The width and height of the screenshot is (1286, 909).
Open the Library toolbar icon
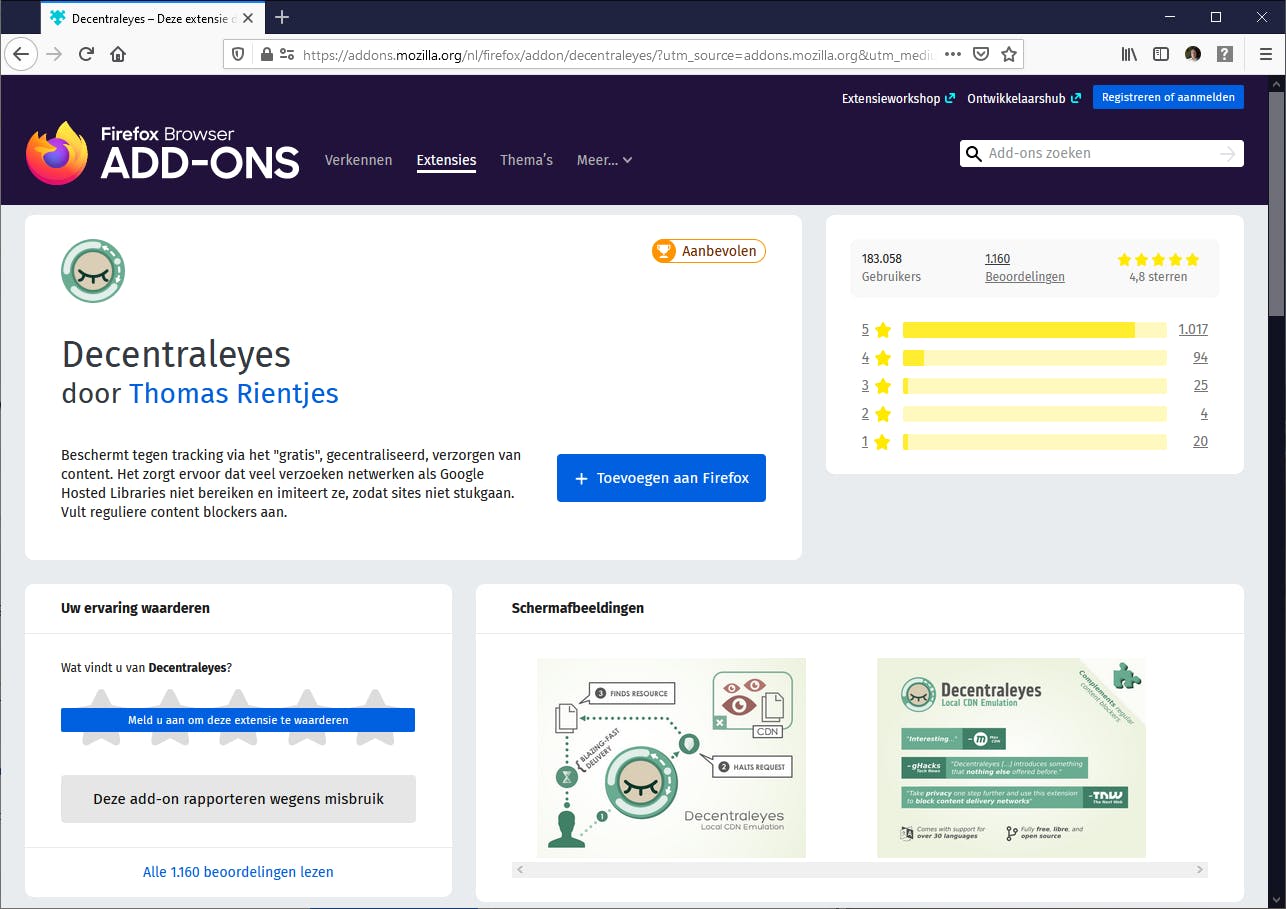pos(1129,54)
